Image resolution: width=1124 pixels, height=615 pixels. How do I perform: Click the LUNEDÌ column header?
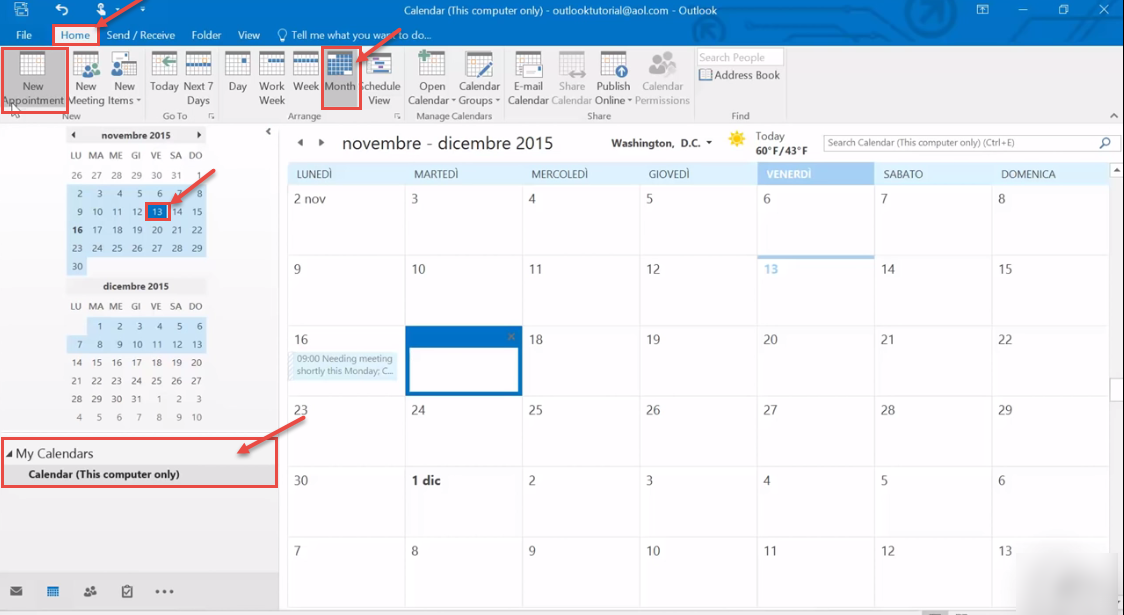coord(346,174)
